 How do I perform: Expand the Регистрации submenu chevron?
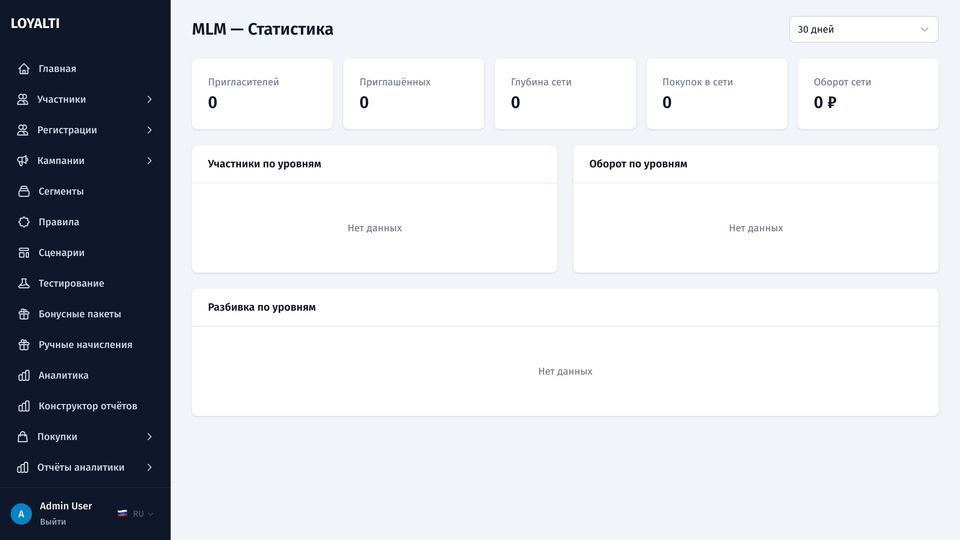pyautogui.click(x=149, y=130)
